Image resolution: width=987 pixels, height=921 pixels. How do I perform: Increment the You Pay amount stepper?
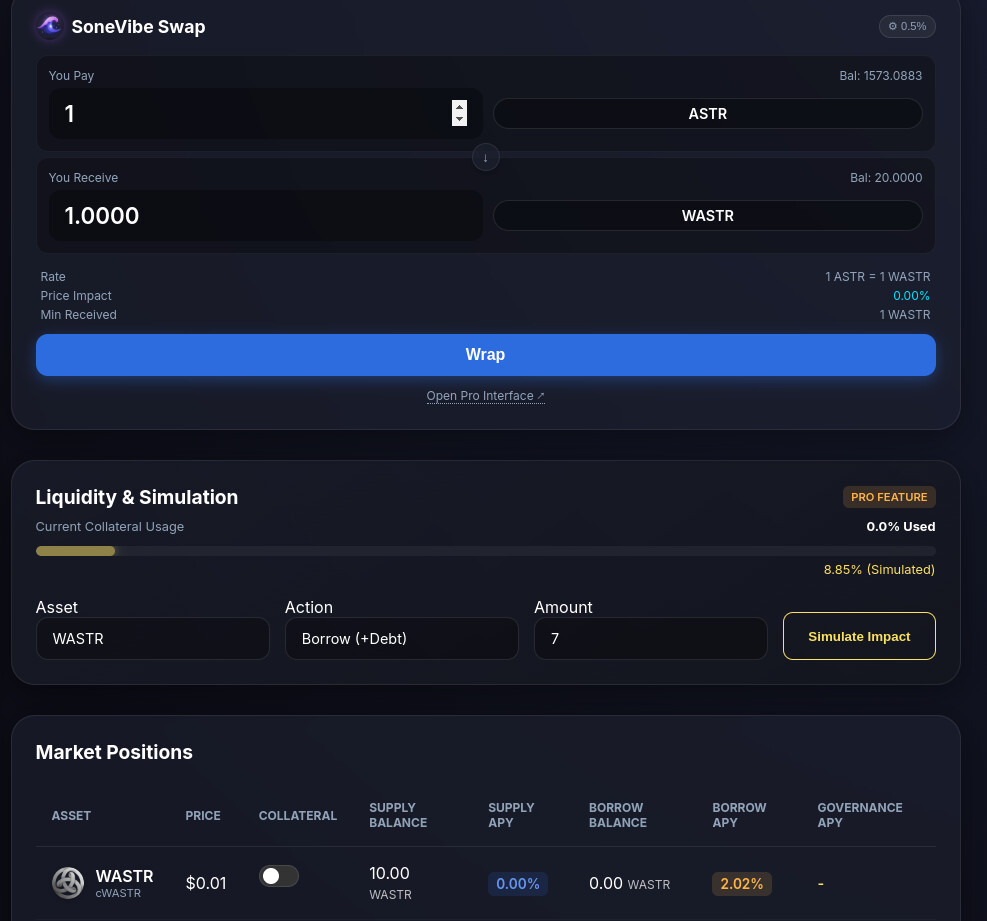(x=460, y=107)
